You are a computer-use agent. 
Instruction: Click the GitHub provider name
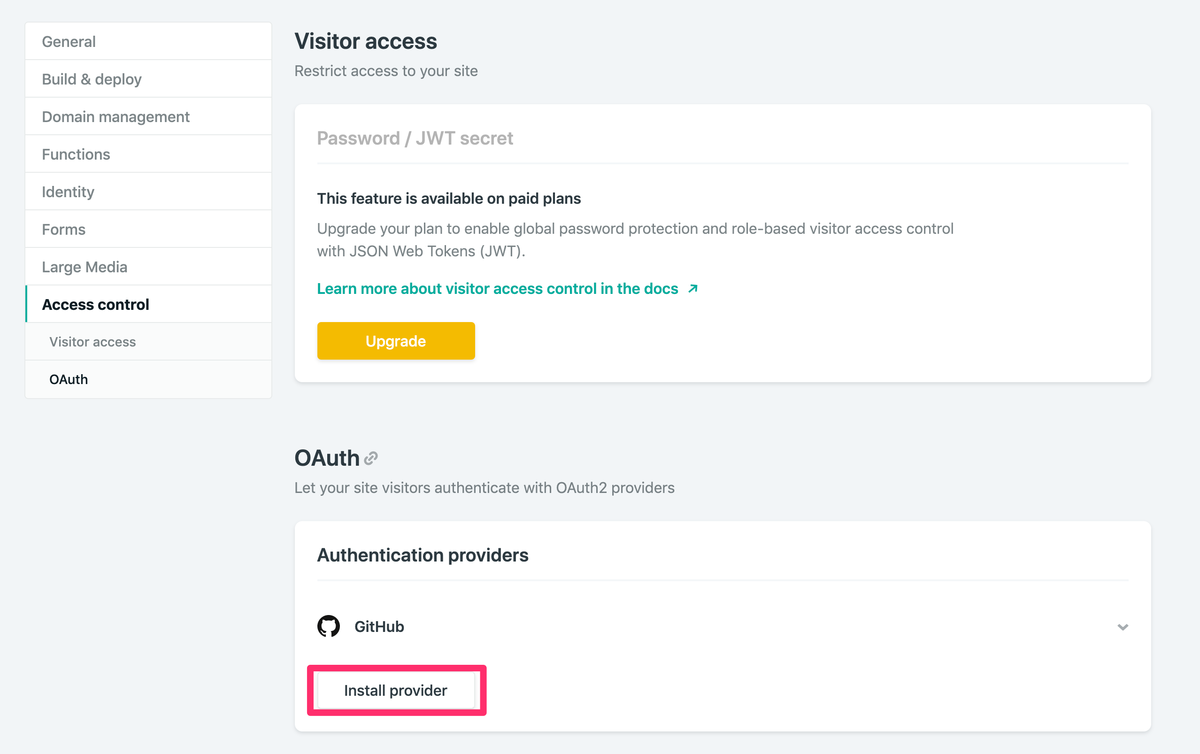[x=379, y=627]
